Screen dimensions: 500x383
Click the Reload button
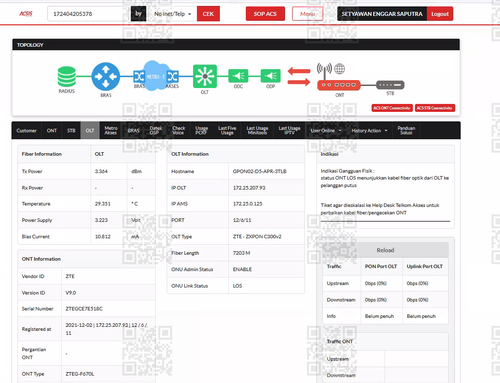pos(385,250)
